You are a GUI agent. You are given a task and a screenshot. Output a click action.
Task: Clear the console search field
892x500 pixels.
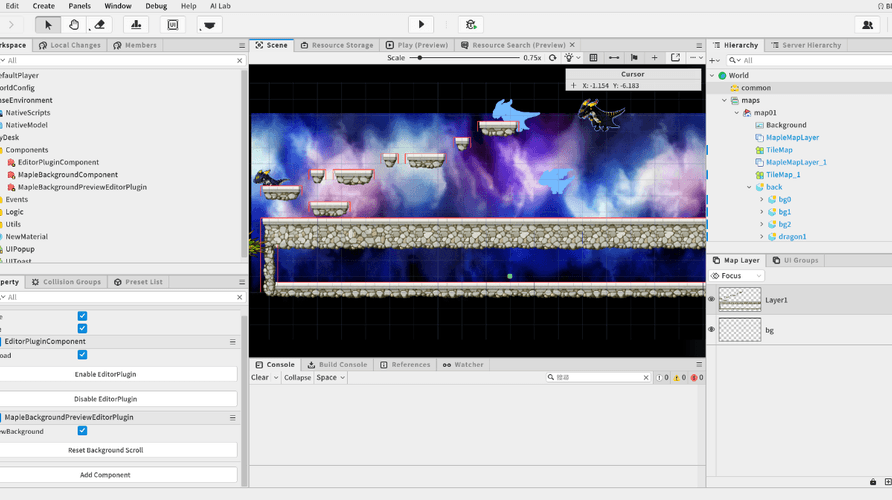646,378
